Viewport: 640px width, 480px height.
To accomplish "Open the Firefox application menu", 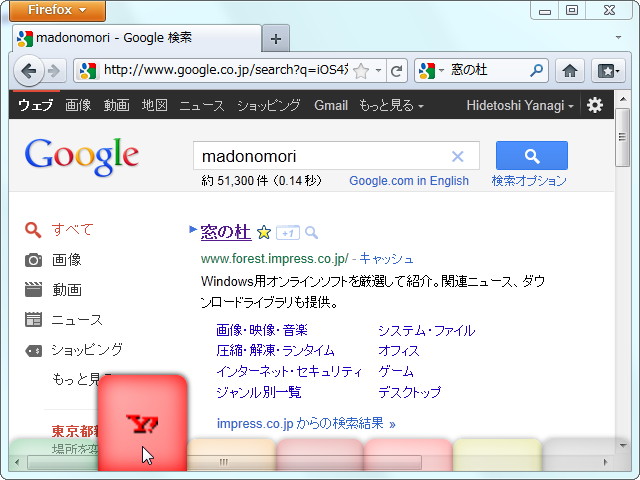I will (58, 10).
